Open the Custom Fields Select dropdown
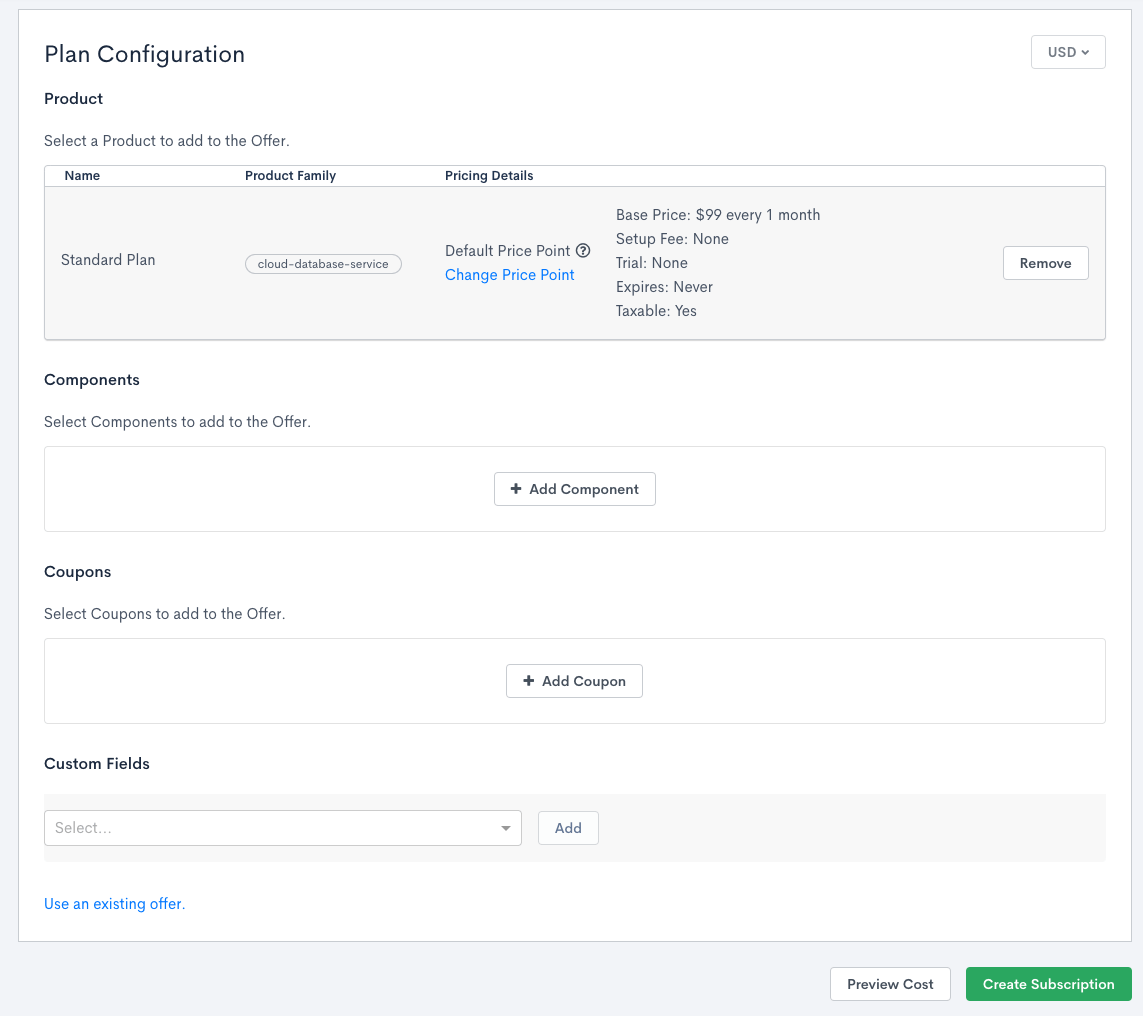The image size is (1143, 1016). pos(283,828)
